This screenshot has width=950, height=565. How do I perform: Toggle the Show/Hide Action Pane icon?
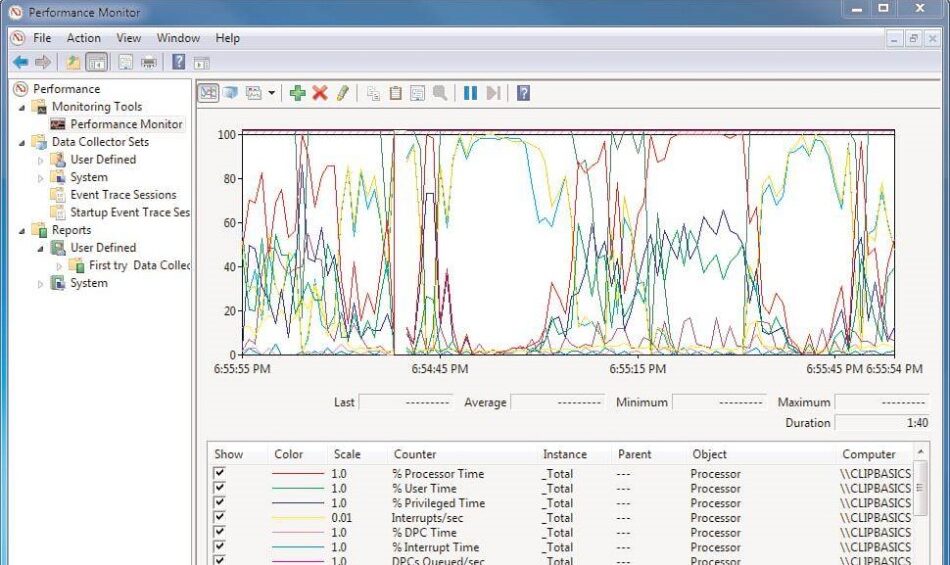(202, 63)
